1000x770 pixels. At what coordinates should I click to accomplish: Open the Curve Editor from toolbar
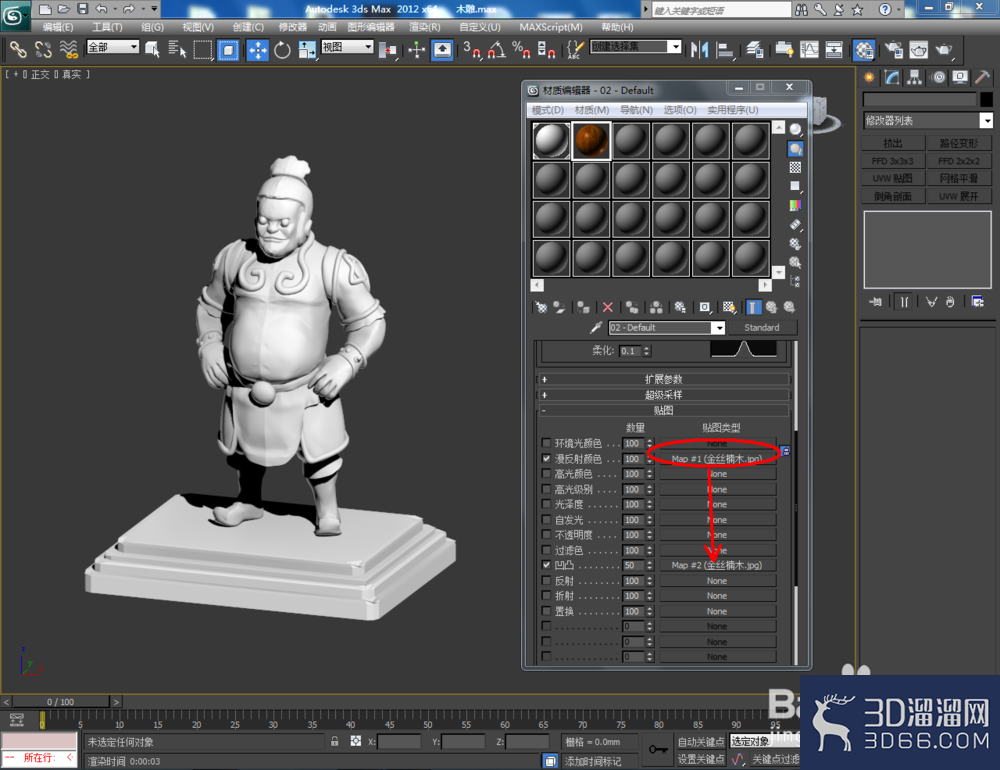pyautogui.click(x=809, y=50)
